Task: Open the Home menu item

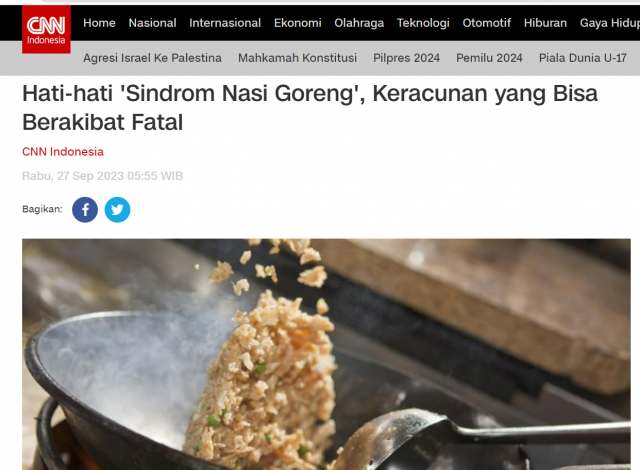Action: pos(99,23)
